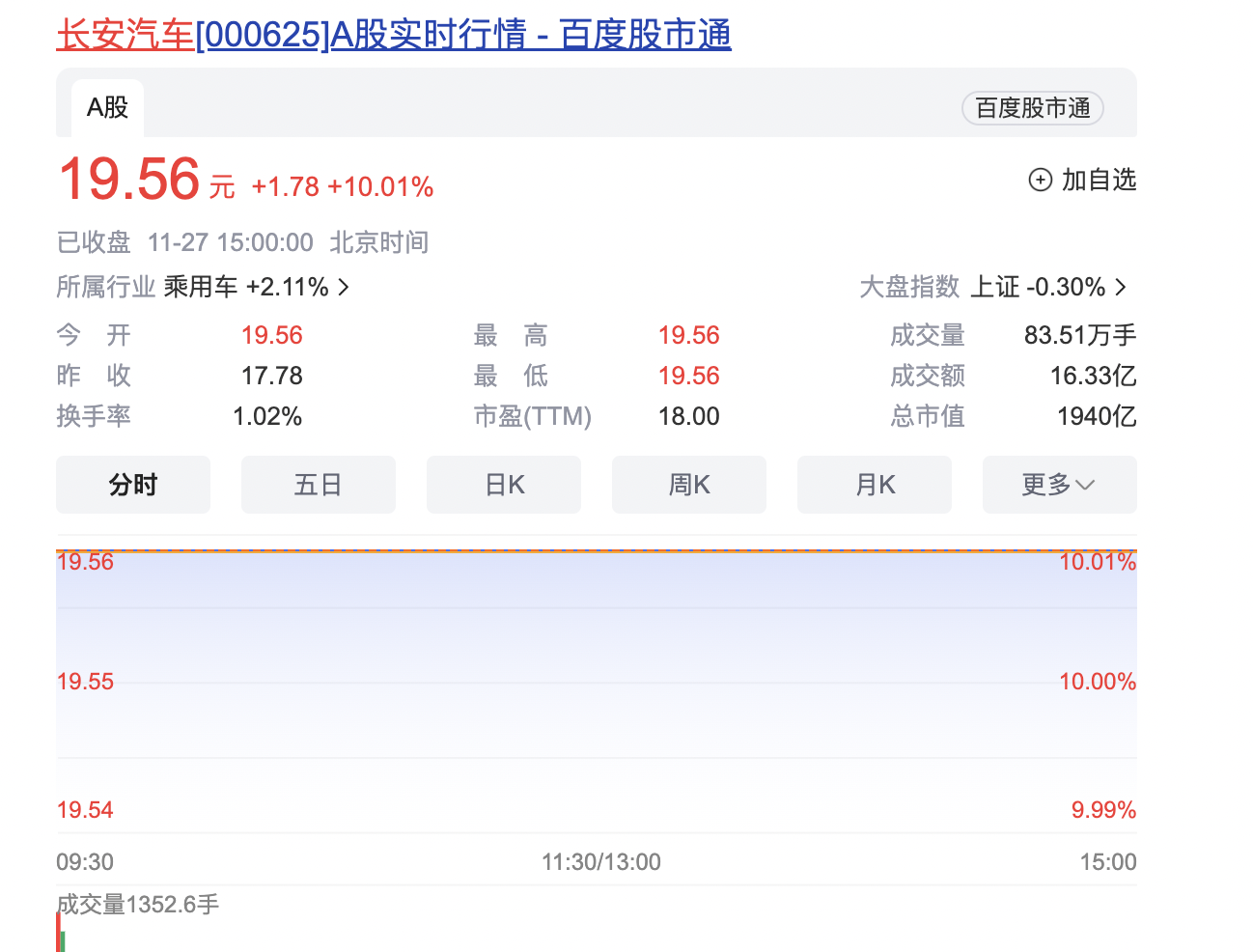Click the change value +1.78

click(x=285, y=187)
